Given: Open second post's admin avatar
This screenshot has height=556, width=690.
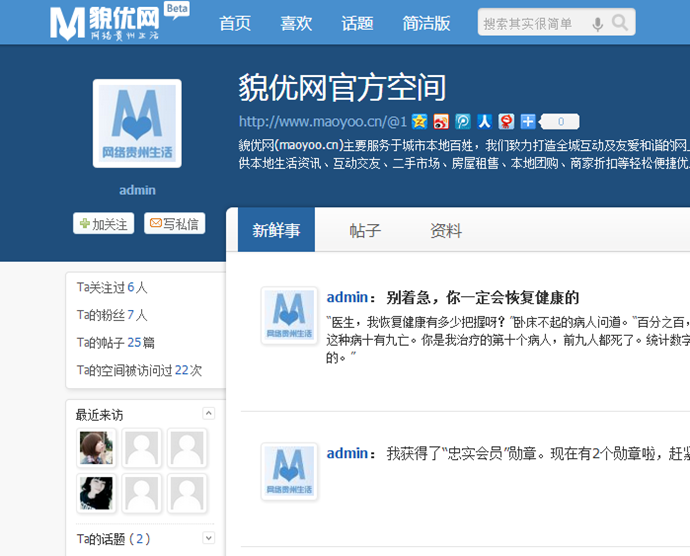Looking at the screenshot, I should pos(289,471).
